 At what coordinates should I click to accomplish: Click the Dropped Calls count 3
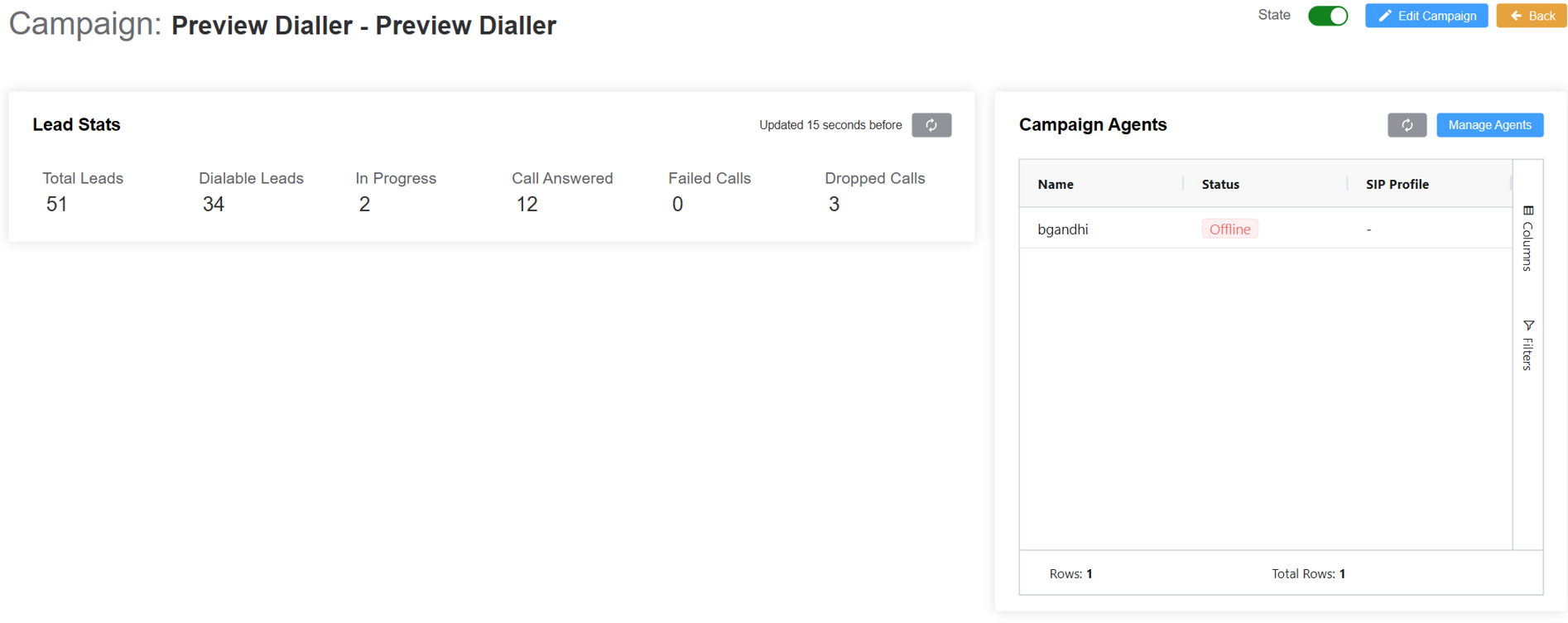pyautogui.click(x=834, y=205)
